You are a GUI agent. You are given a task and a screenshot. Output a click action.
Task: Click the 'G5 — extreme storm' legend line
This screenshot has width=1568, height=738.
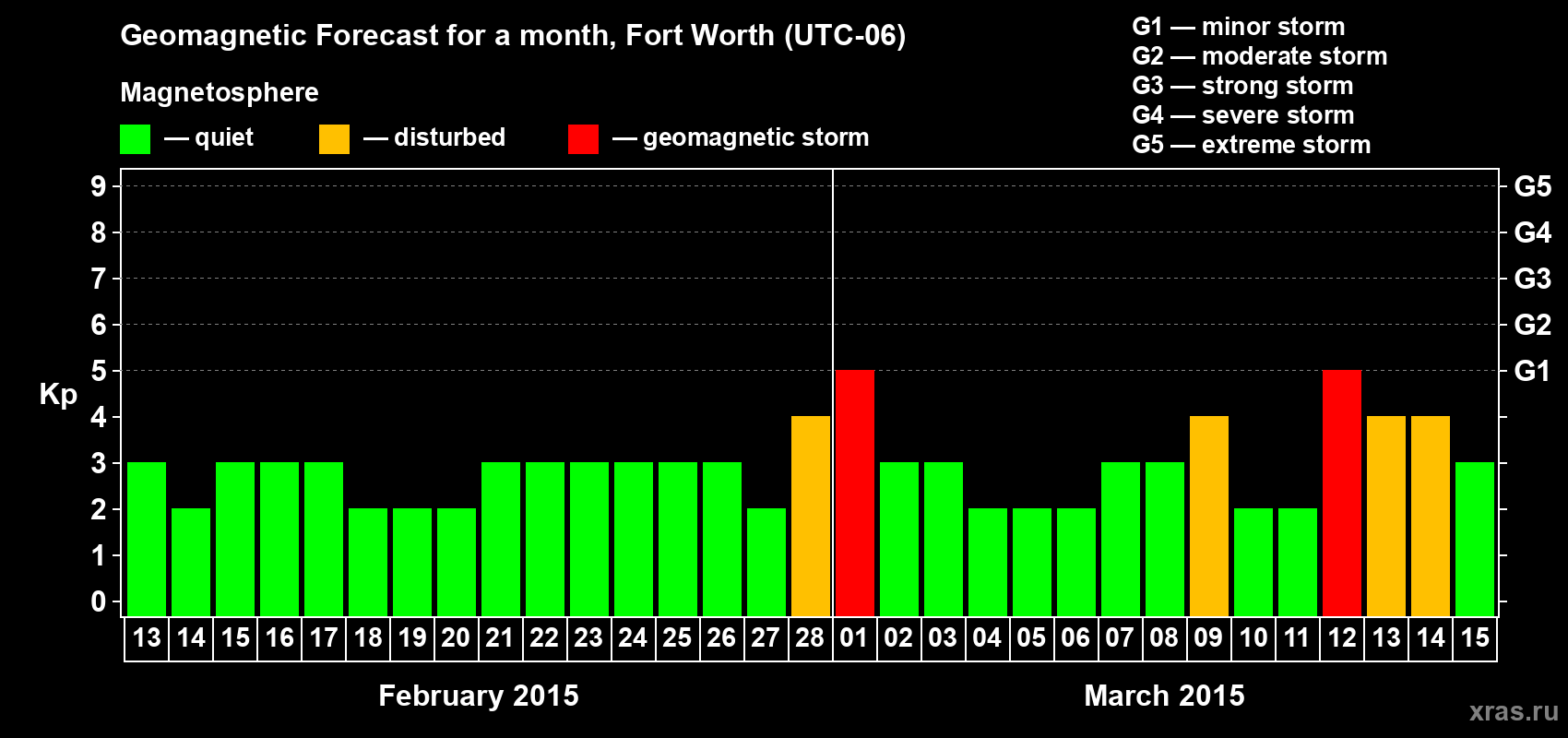click(x=1252, y=145)
